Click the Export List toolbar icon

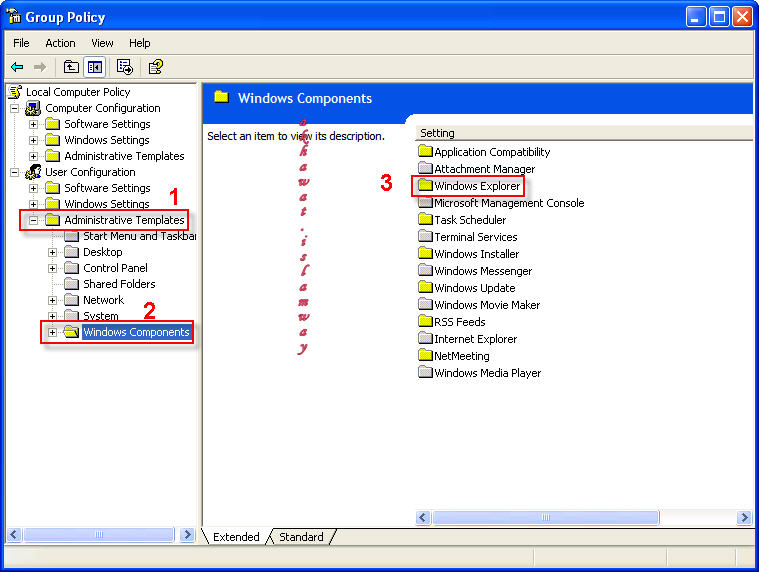(124, 67)
